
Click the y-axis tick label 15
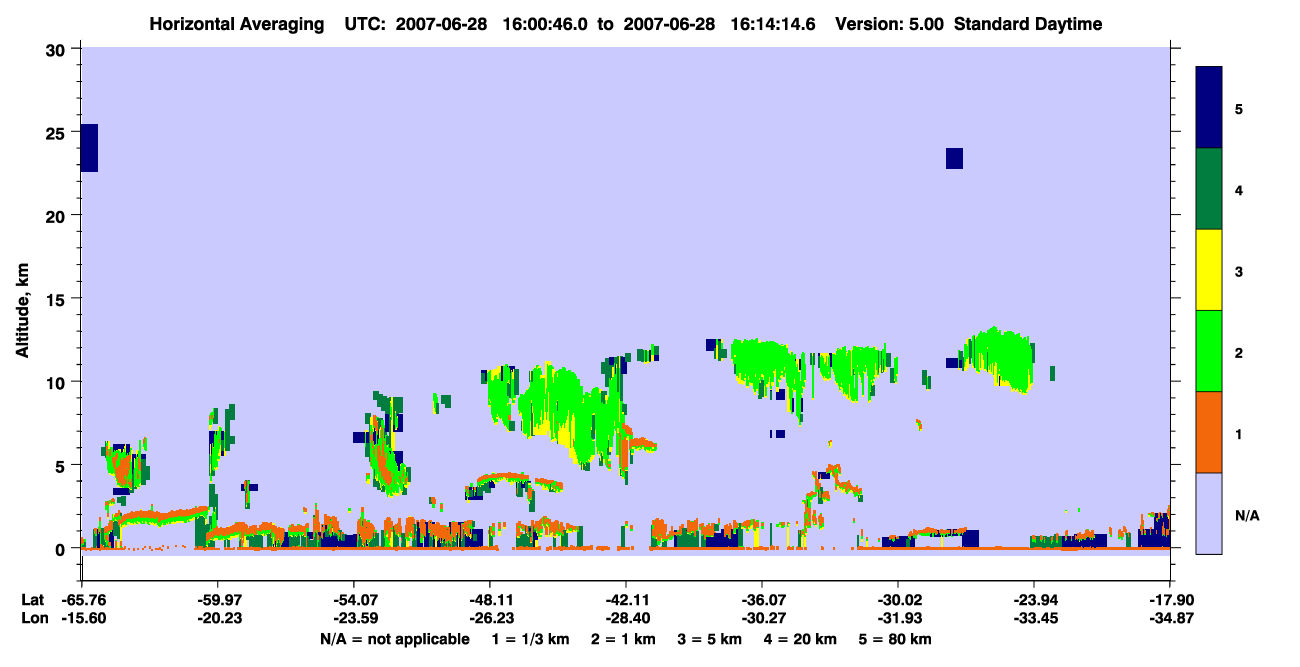[58, 299]
